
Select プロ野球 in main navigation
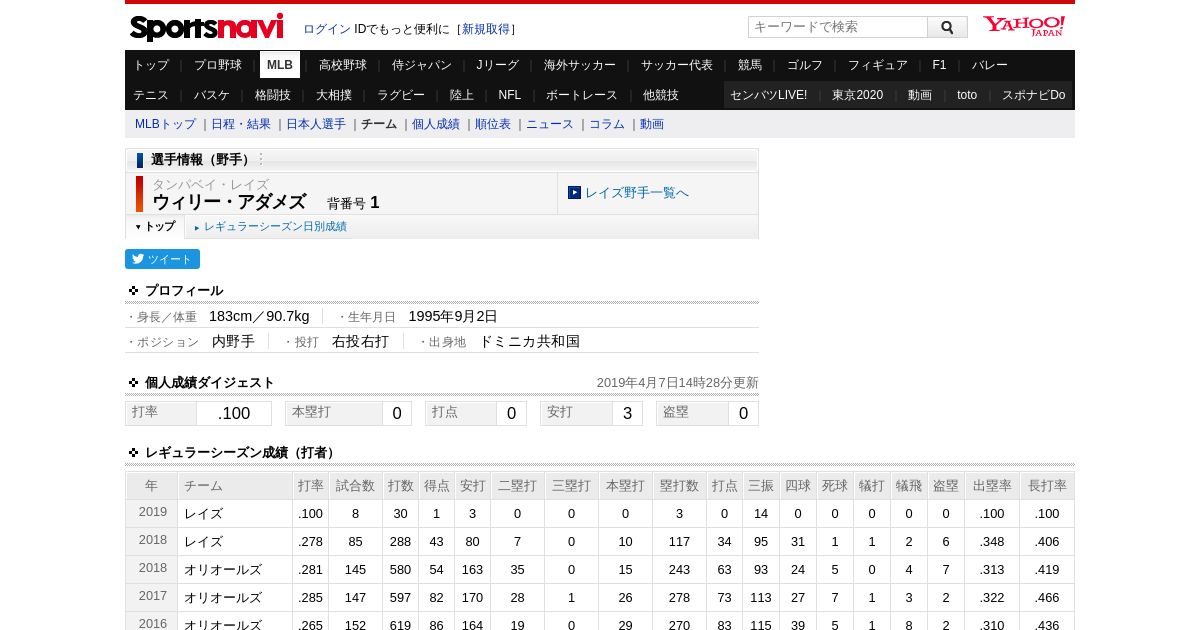tap(218, 65)
